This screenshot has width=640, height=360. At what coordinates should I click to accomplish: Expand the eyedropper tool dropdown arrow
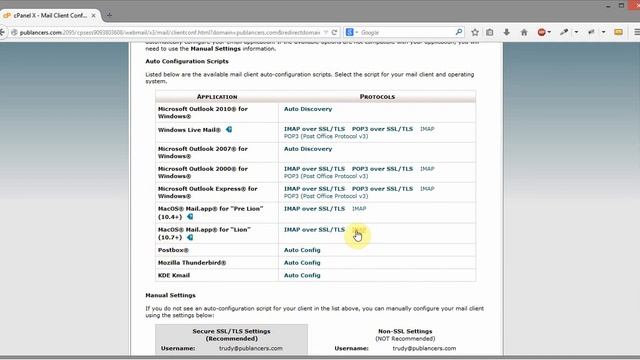tap(576, 32)
